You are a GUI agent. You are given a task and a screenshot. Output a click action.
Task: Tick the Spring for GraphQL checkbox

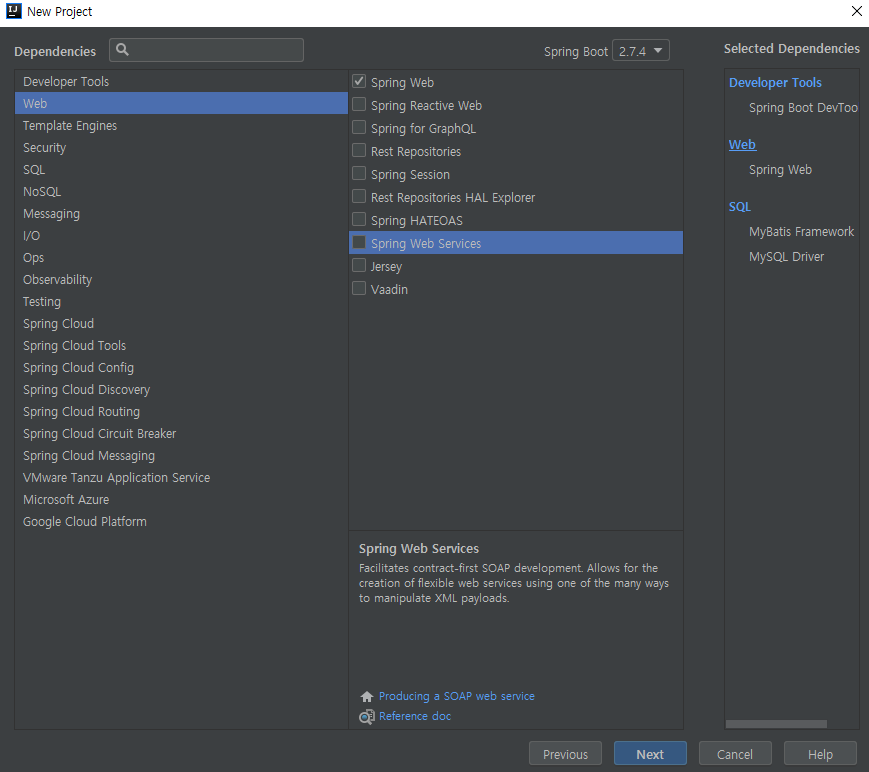point(359,127)
